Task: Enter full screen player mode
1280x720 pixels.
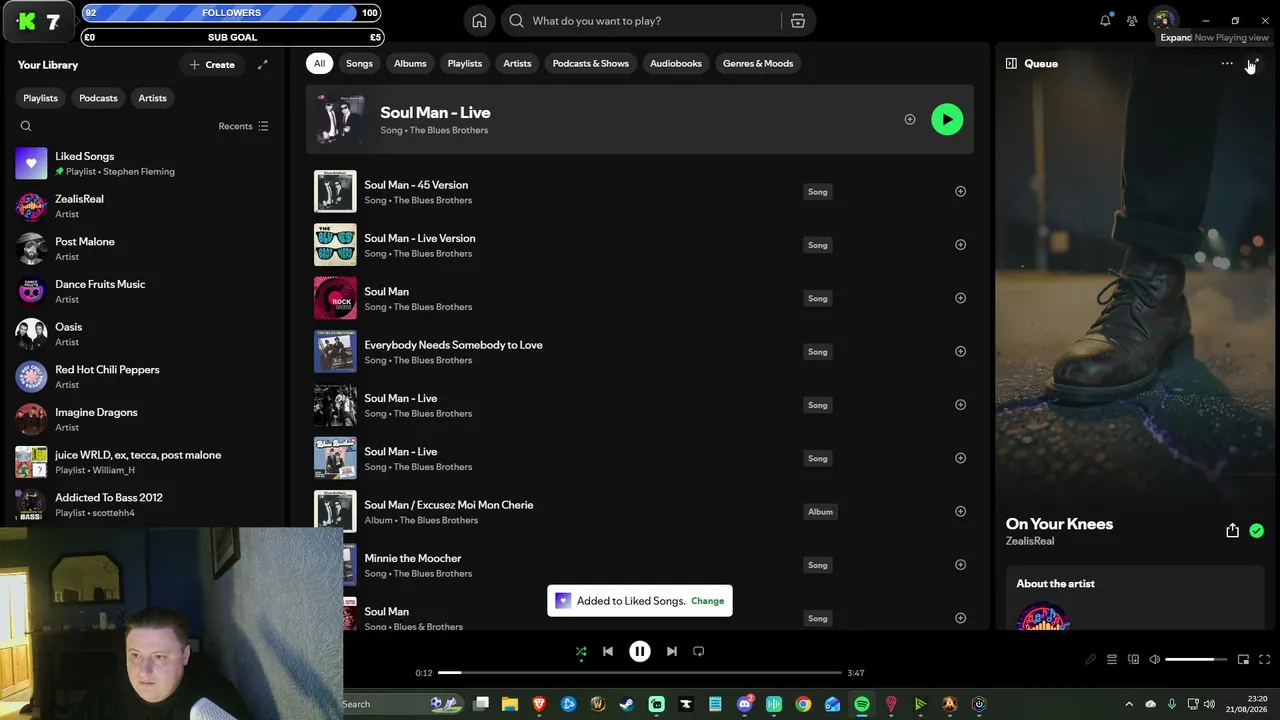Action: 1265,660
